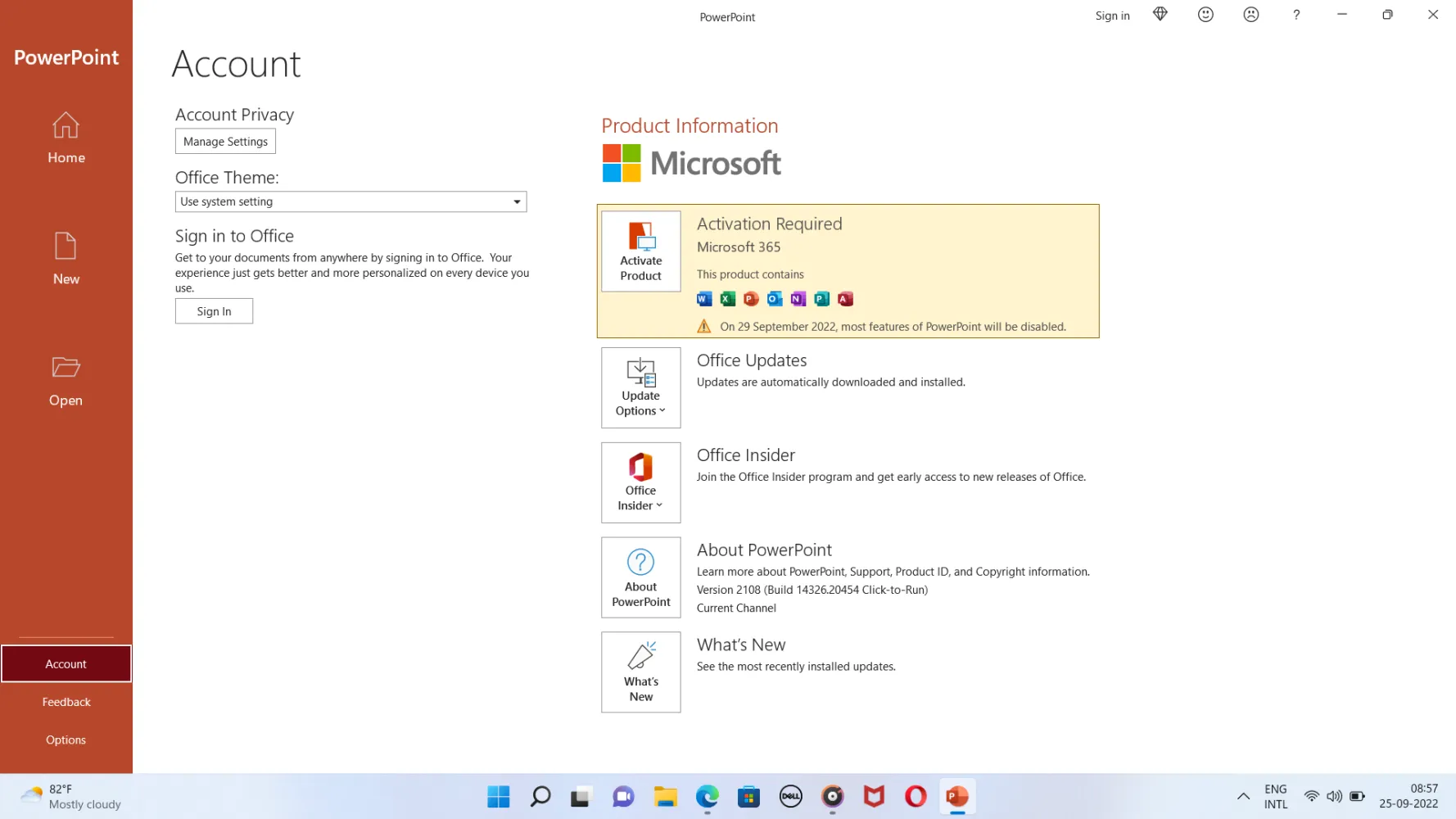Click the volume speaker icon
Screen dimensions: 1456x819
tap(1334, 796)
